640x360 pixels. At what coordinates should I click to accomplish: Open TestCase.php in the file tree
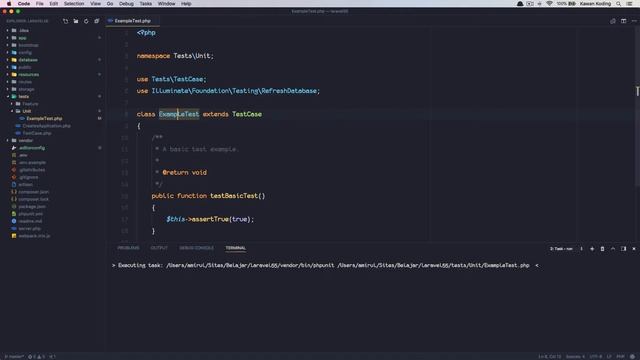pos(37,133)
